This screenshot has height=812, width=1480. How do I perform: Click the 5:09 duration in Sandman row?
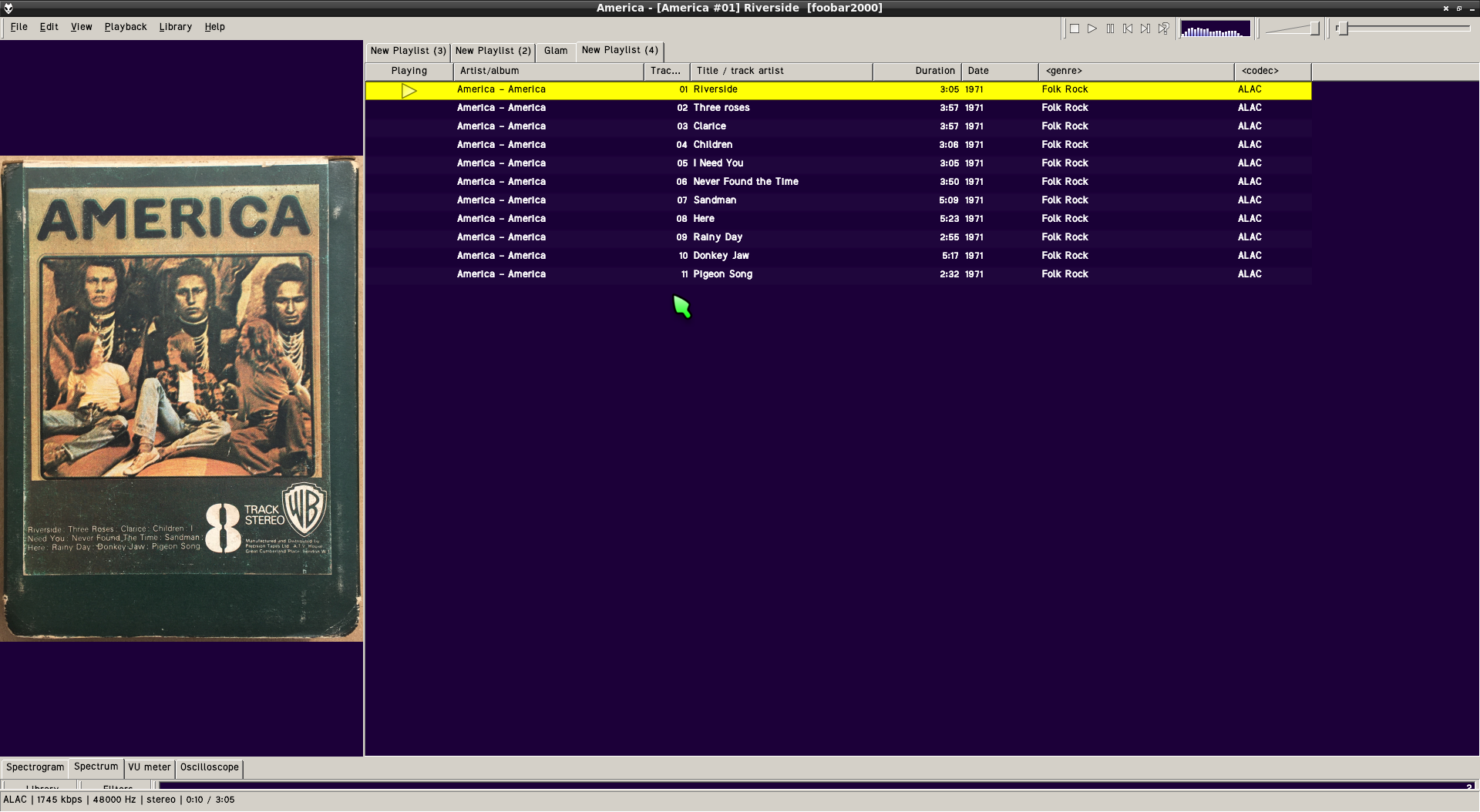949,200
